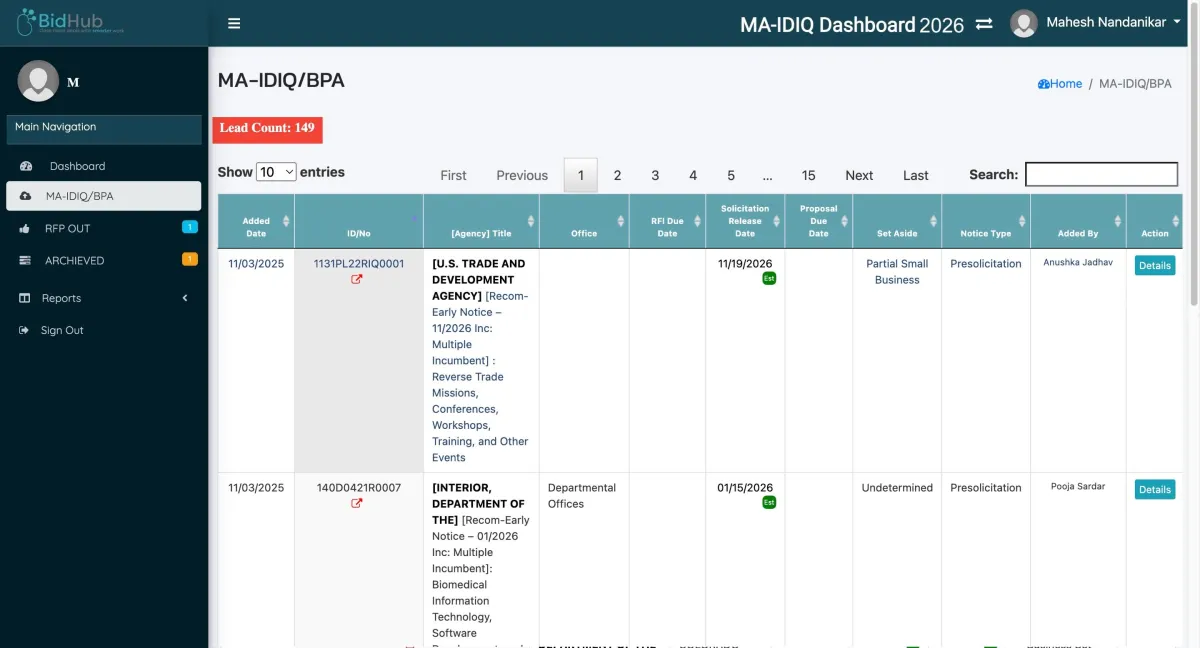
Task: Click Est badge under 01/15/2026
Action: 769,502
